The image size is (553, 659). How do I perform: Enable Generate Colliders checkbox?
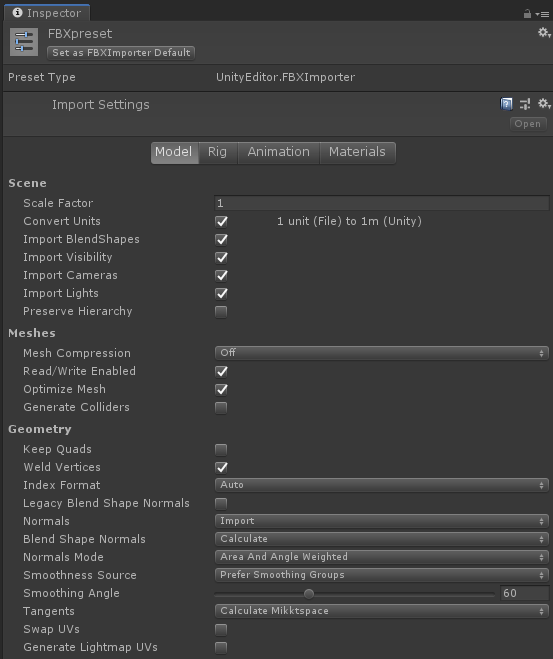[x=221, y=407]
